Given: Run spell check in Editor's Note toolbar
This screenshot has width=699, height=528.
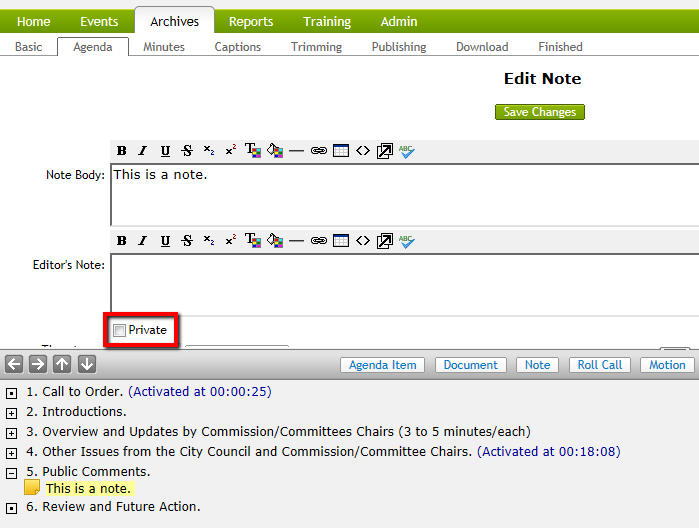Looking at the screenshot, I should point(407,241).
